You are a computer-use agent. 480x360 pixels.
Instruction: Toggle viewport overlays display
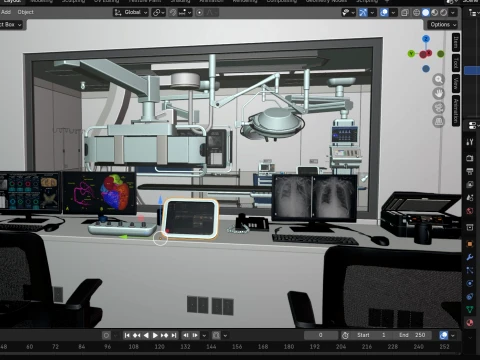pos(384,13)
